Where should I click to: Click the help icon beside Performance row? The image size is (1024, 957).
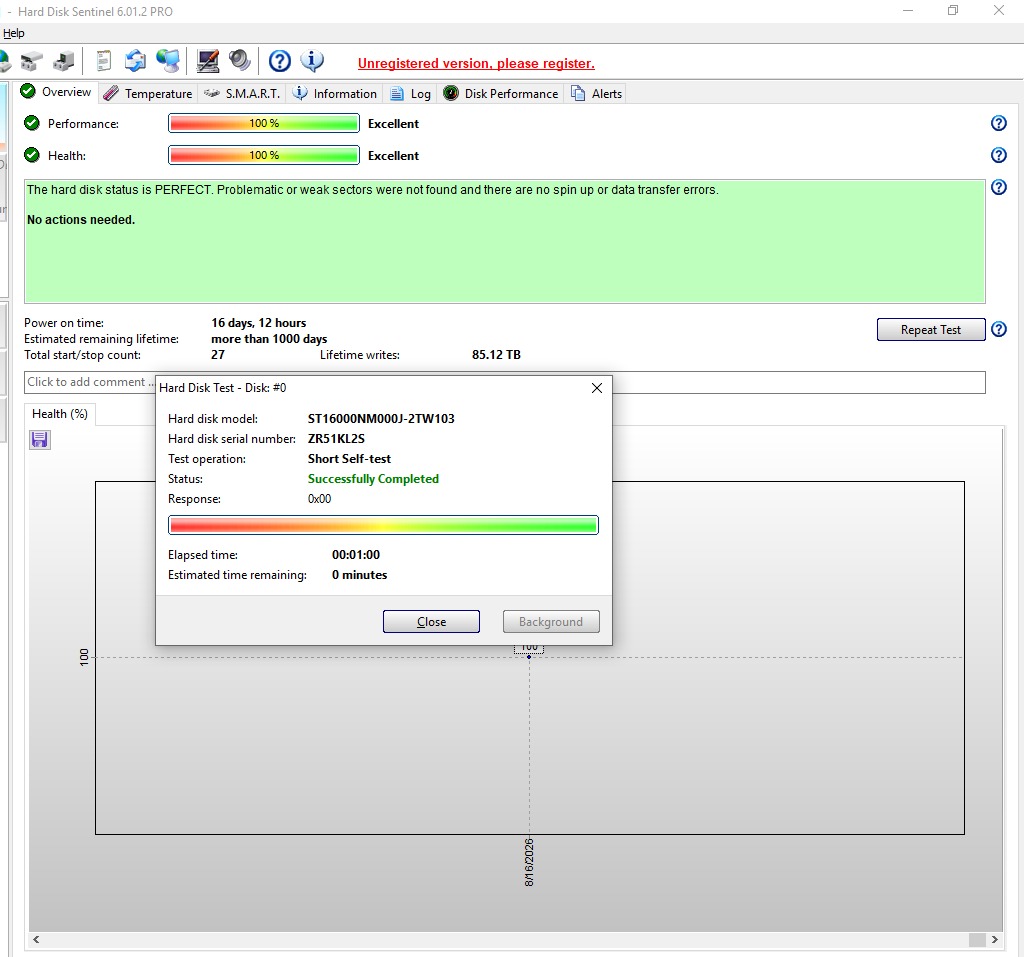(x=999, y=123)
